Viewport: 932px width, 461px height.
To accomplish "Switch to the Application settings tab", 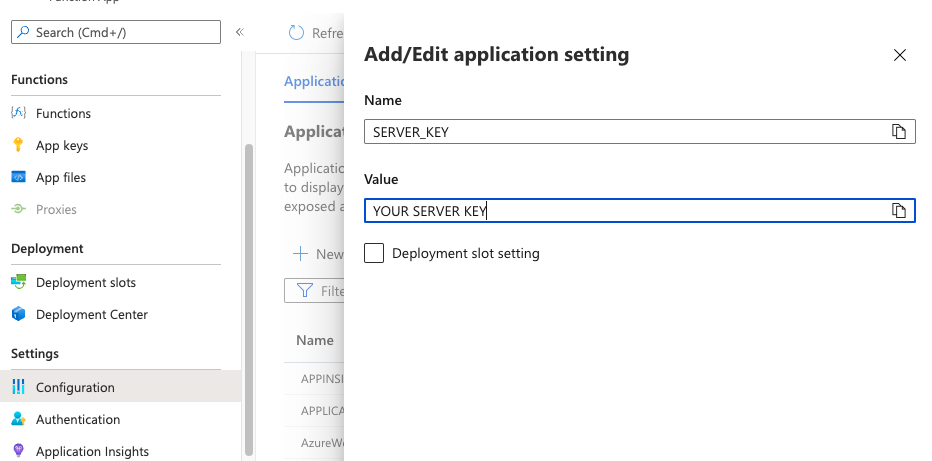I will click(x=314, y=81).
